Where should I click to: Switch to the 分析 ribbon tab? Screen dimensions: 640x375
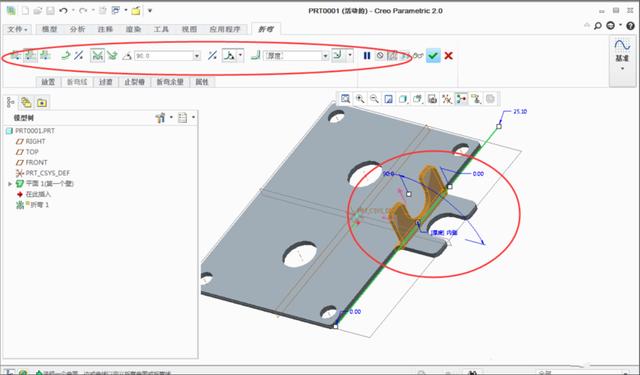[77, 29]
